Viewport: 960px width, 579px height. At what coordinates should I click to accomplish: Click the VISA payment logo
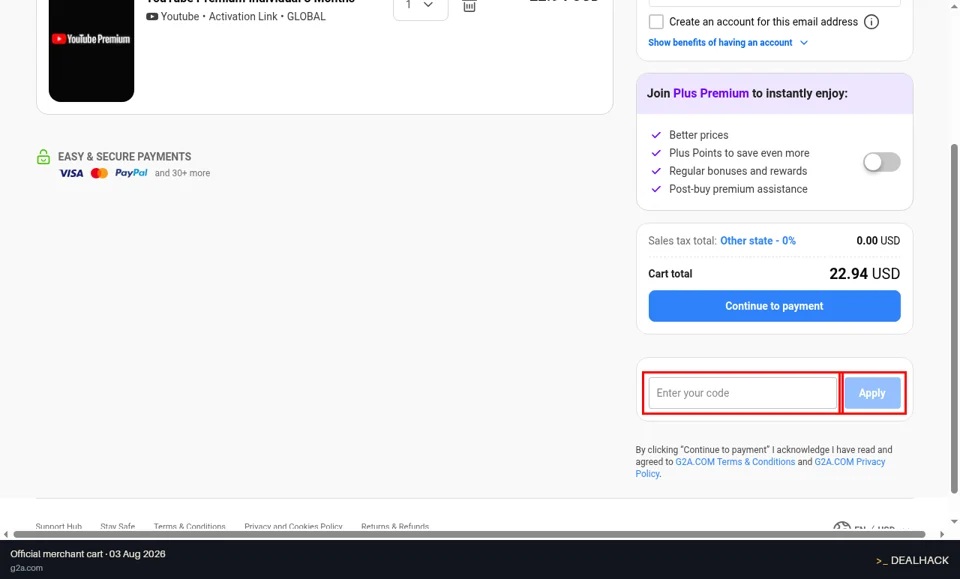point(71,173)
